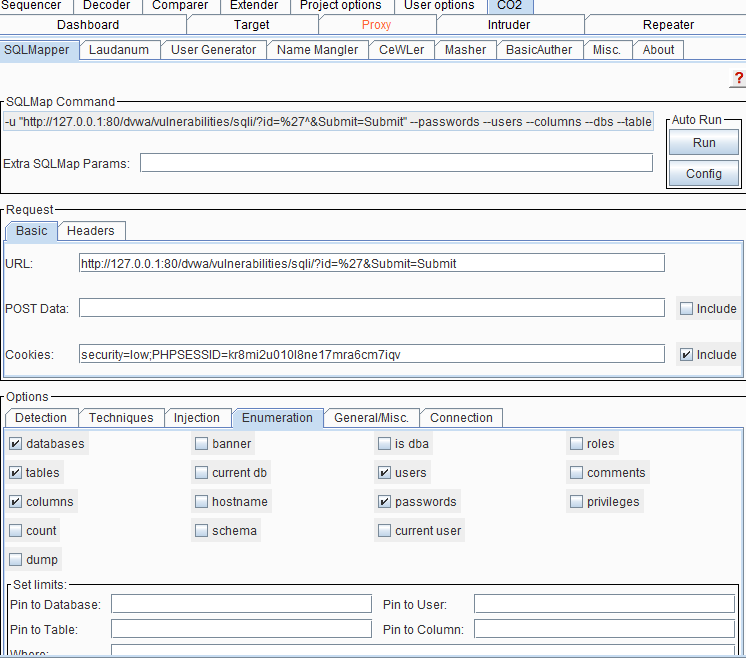746x658 pixels.
Task: Open the User Generator tab
Action: tap(214, 50)
